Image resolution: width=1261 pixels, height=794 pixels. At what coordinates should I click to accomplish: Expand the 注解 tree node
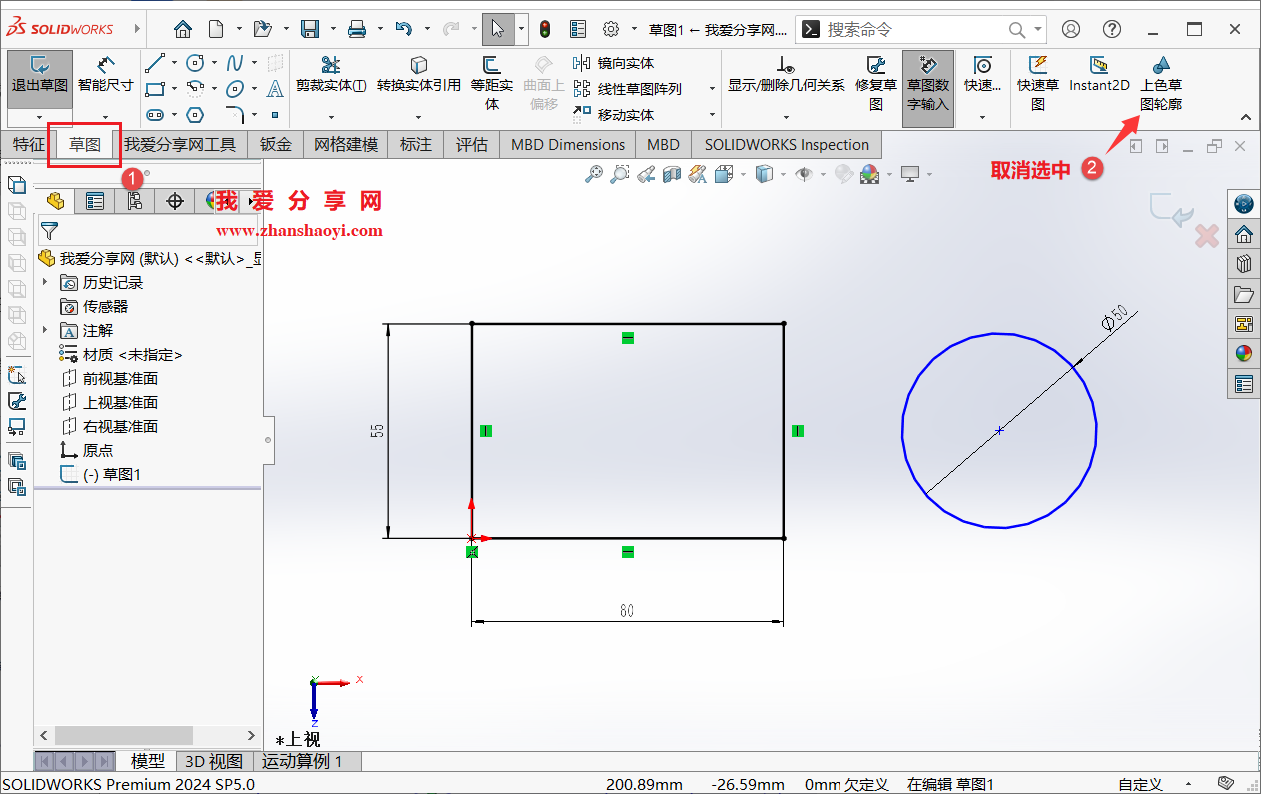coord(45,330)
